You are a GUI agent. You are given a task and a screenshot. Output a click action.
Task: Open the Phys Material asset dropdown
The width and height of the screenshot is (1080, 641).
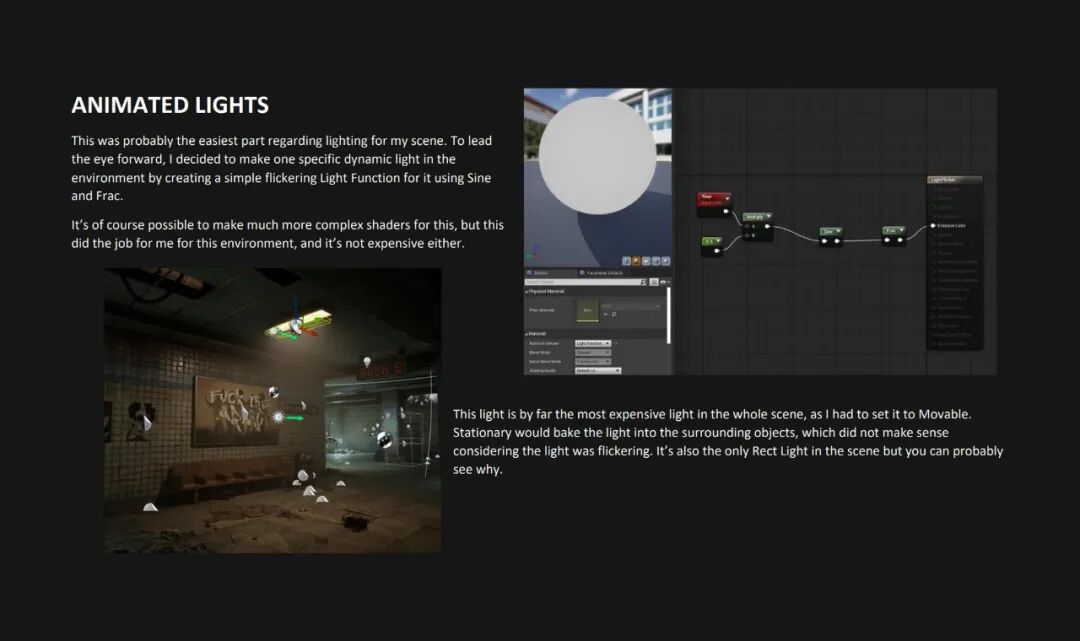(x=632, y=306)
